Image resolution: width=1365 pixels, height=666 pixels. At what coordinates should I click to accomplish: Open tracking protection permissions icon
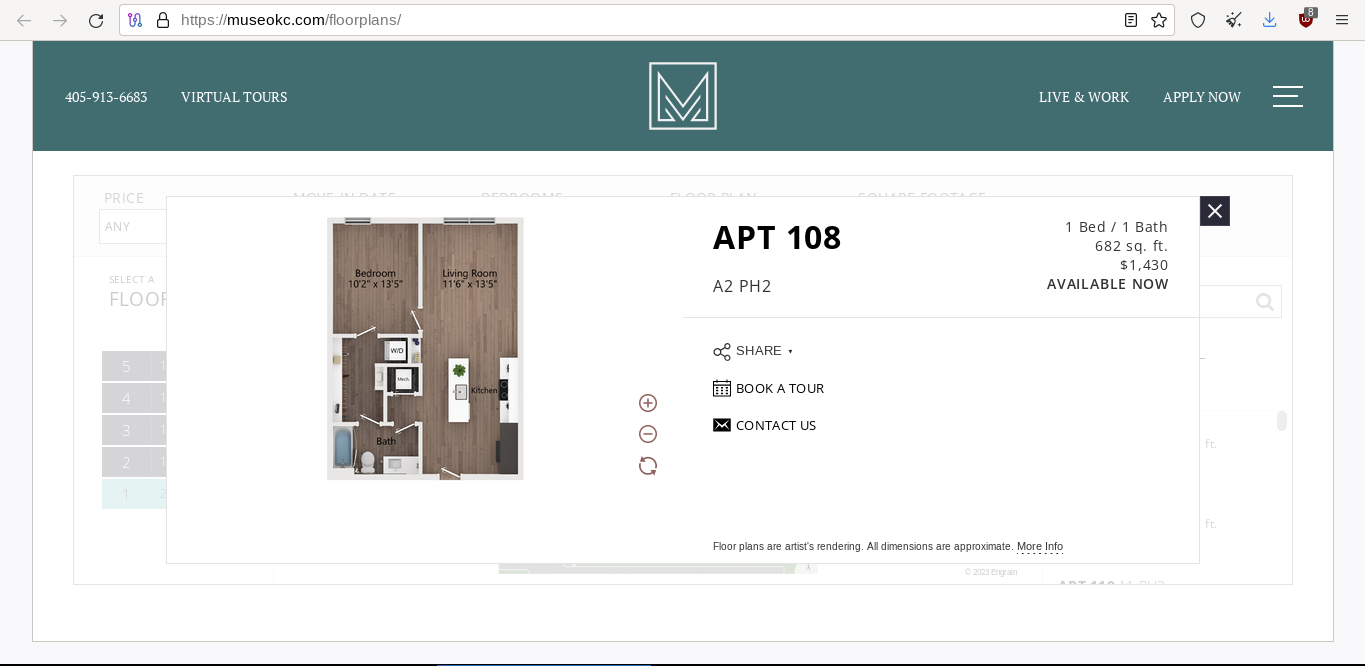(135, 20)
